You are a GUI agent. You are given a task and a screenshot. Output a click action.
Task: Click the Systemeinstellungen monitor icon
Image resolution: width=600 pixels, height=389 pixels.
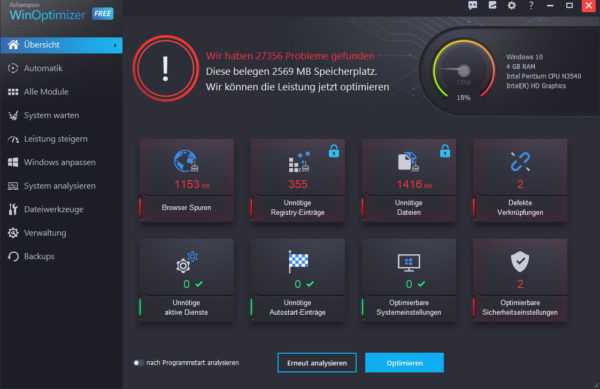click(x=409, y=263)
